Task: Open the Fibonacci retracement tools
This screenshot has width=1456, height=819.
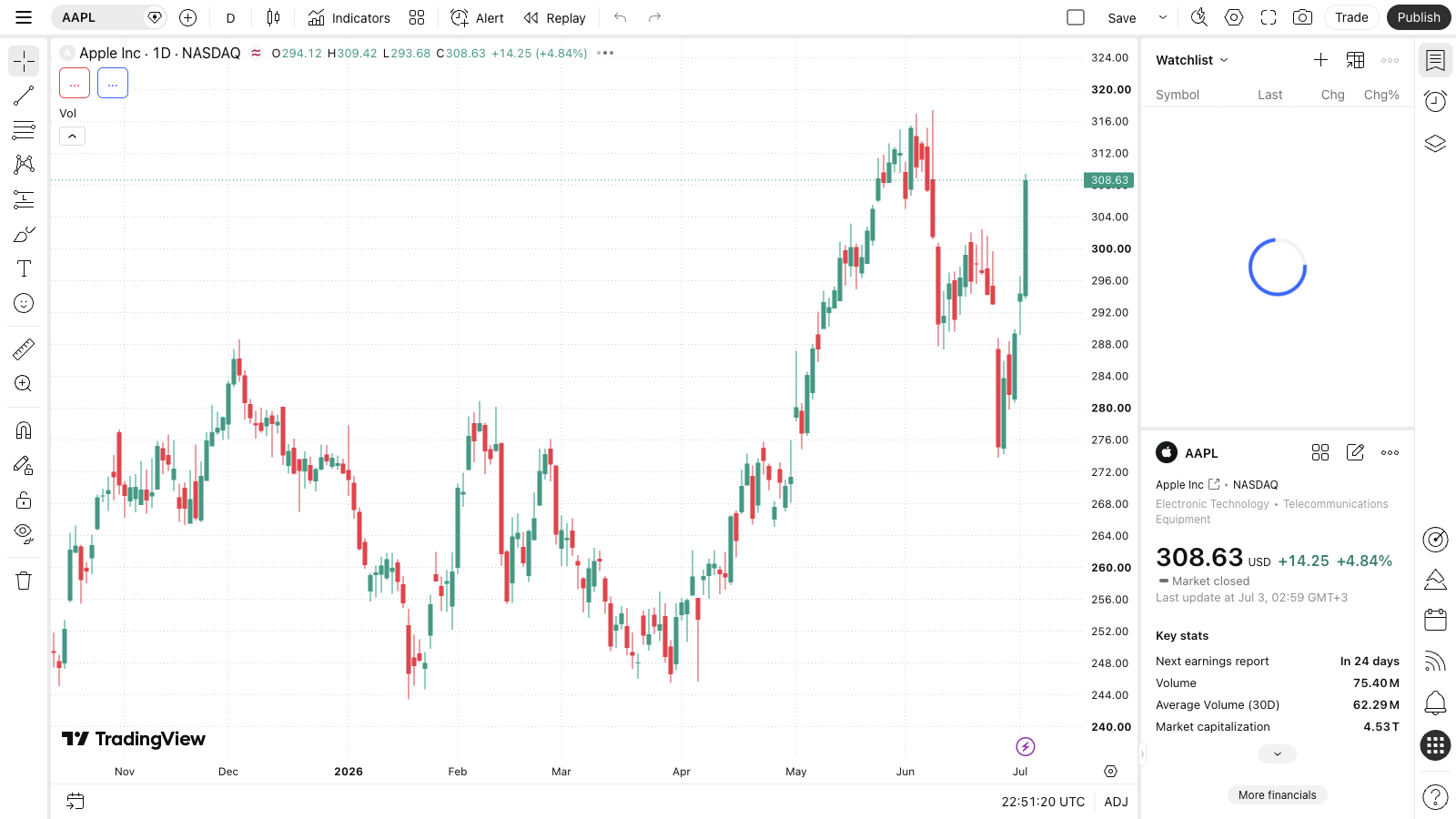Action: (x=24, y=130)
